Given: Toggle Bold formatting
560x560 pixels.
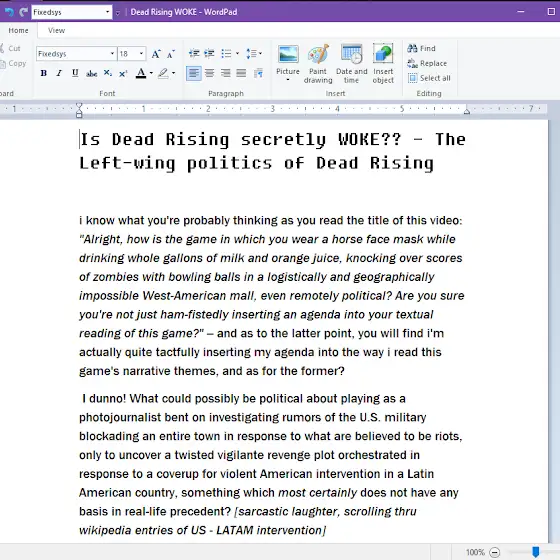Looking at the screenshot, I should click(x=44, y=73).
